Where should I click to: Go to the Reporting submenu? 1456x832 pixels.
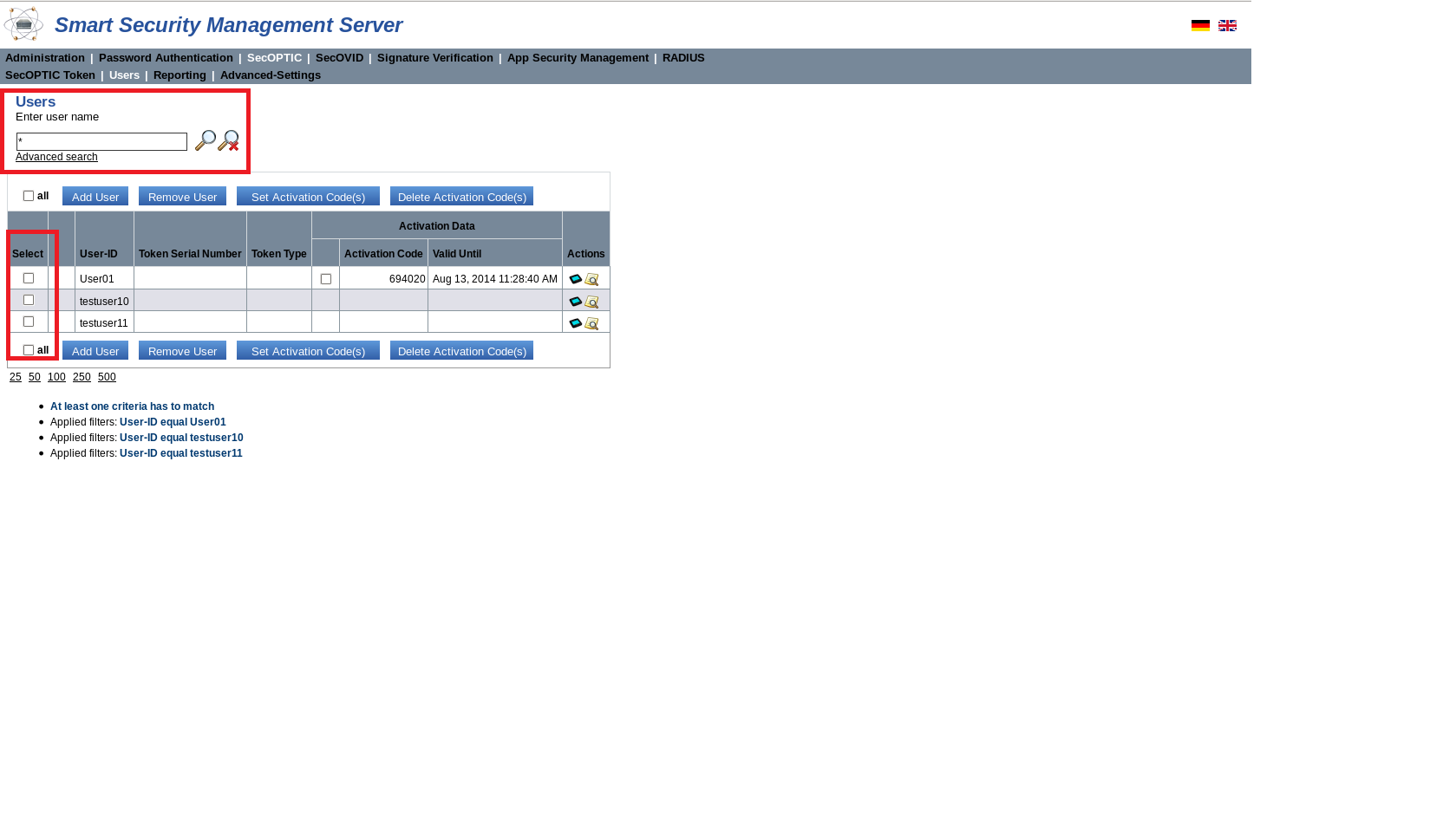(180, 75)
